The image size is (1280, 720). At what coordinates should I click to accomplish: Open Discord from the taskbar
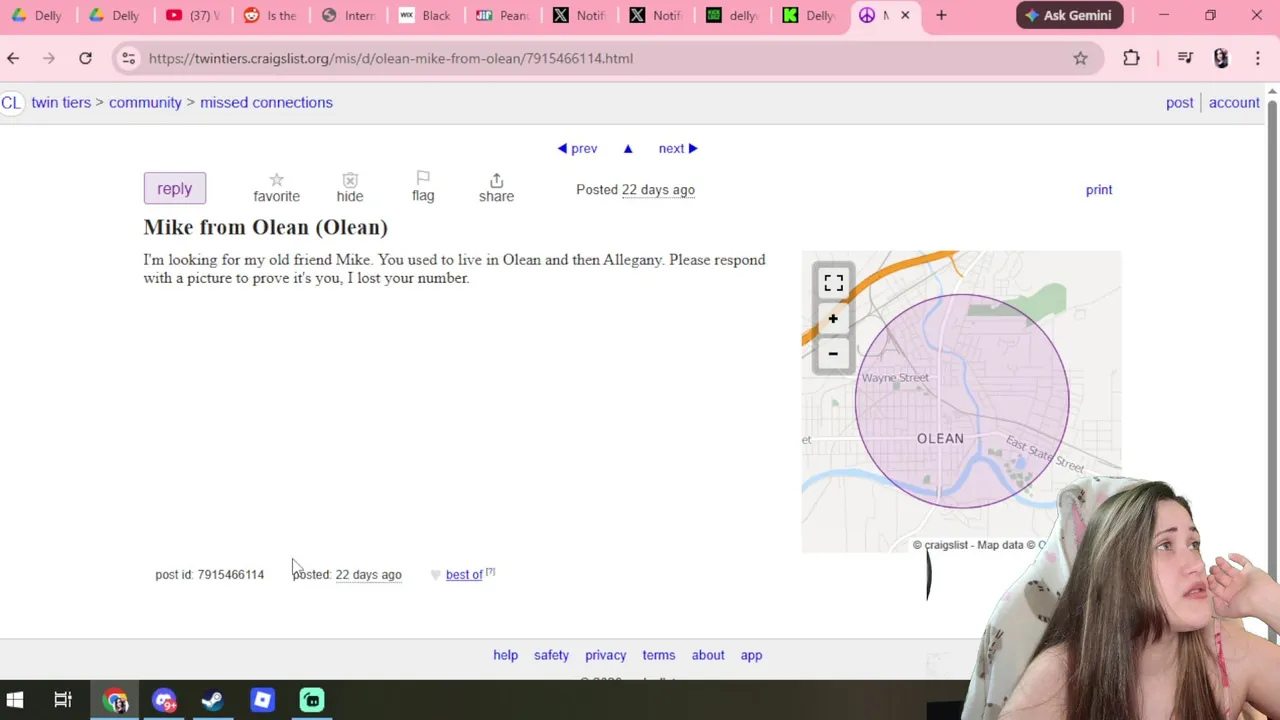pos(165,700)
